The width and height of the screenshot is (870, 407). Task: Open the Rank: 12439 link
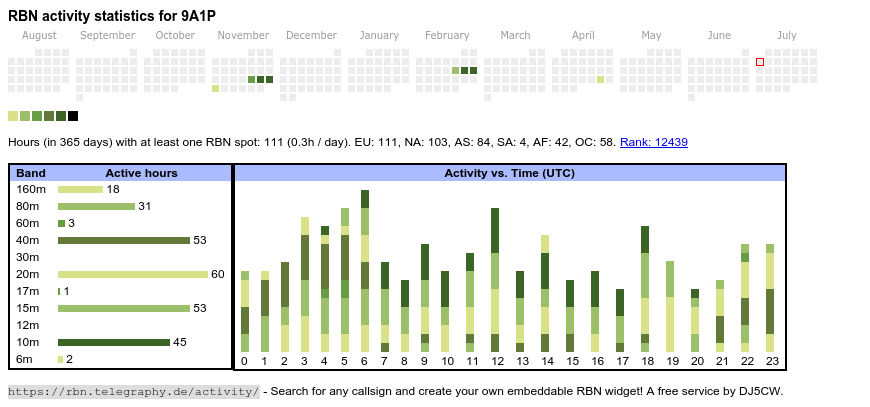point(653,143)
